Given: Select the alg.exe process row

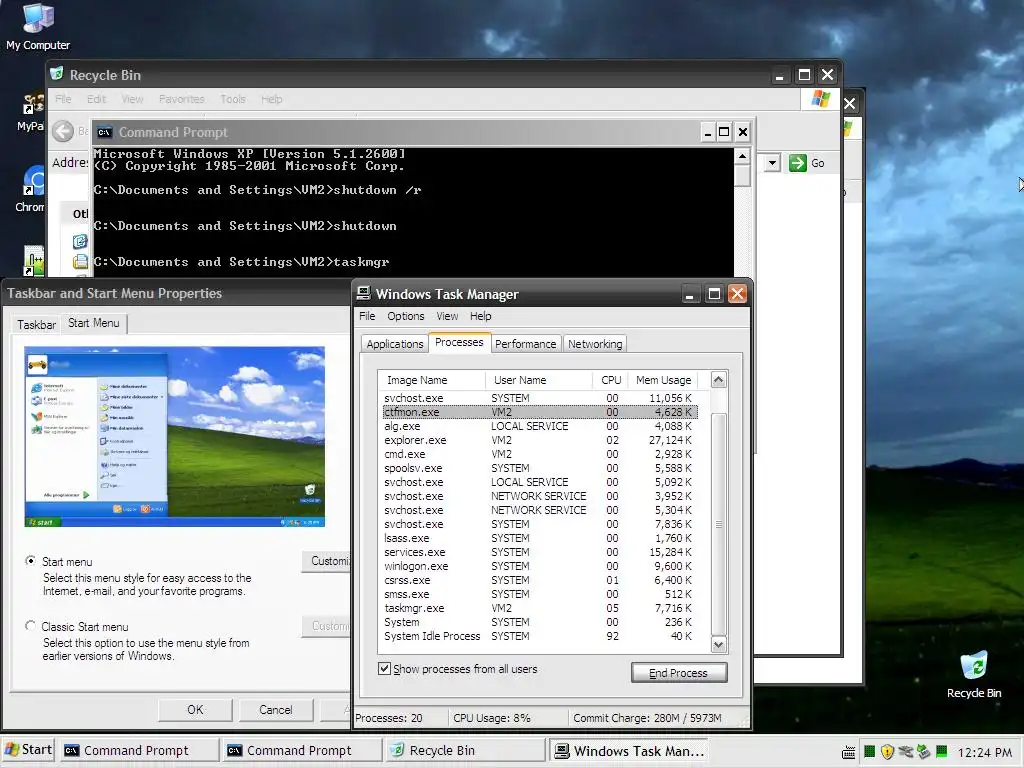Looking at the screenshot, I should tap(539, 426).
